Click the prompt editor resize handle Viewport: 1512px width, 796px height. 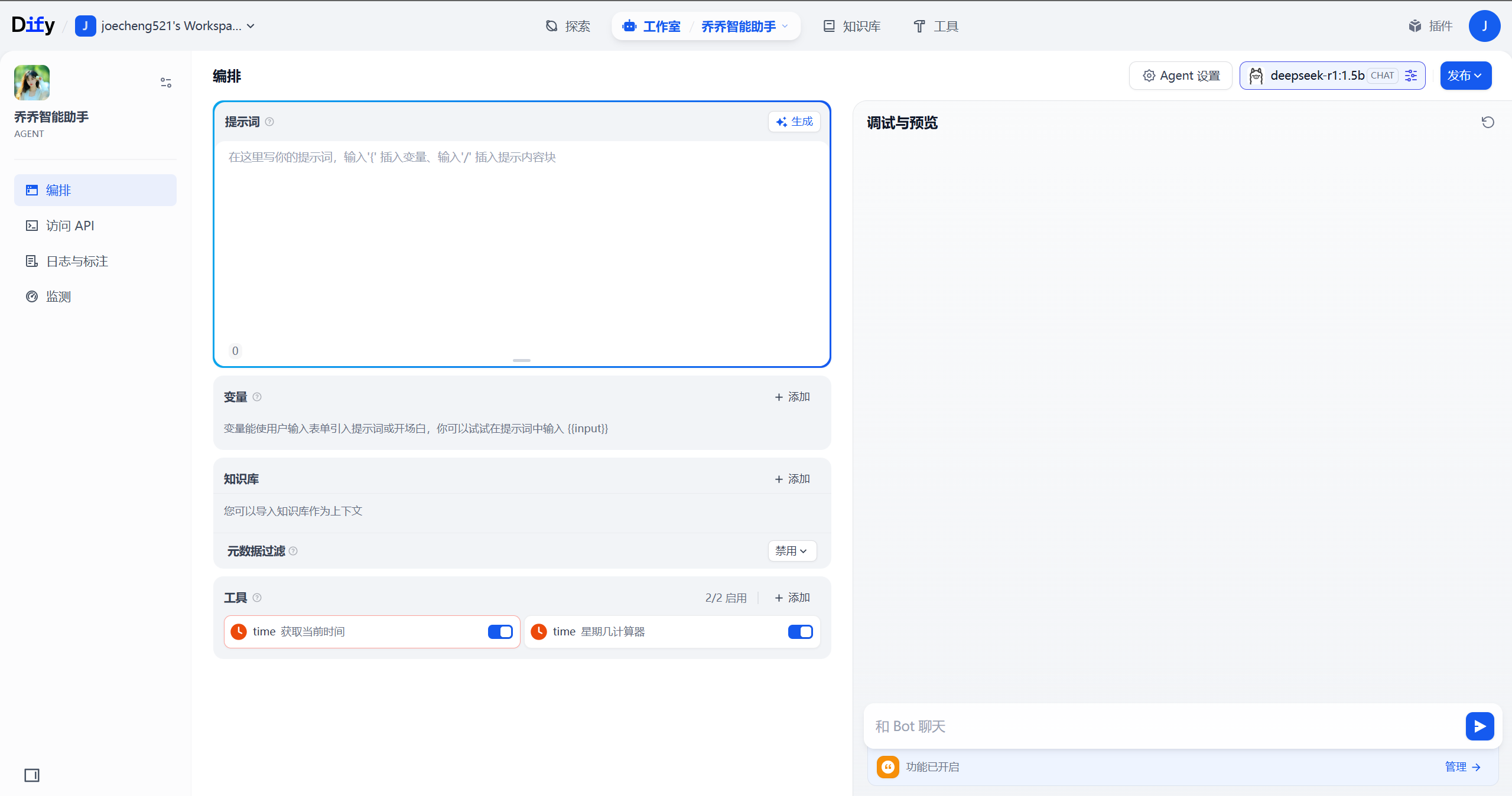[x=521, y=360]
